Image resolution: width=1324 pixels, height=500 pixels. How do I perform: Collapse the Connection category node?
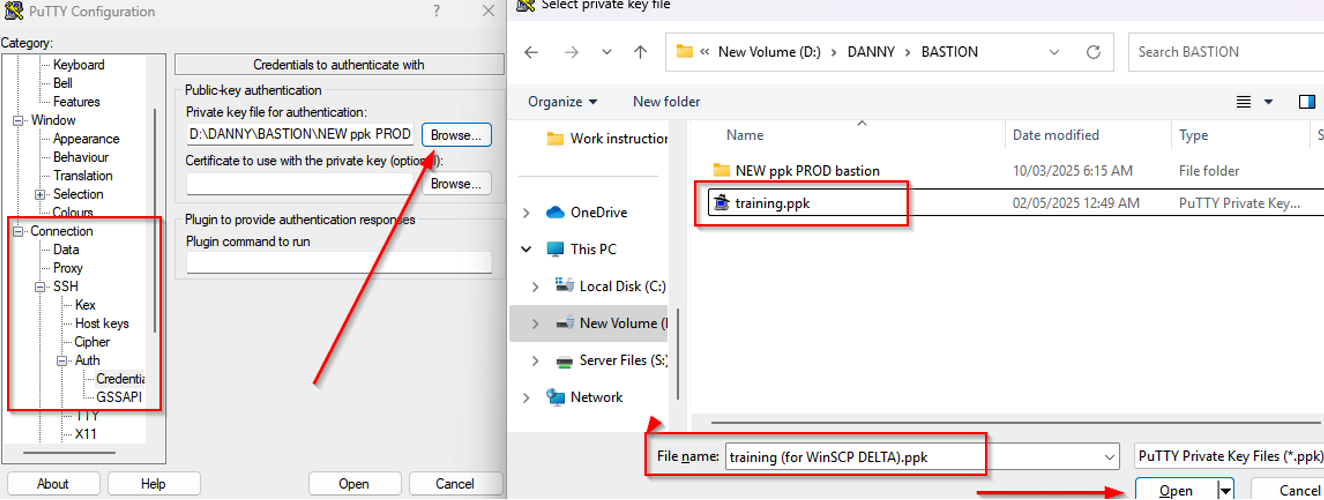[18, 231]
